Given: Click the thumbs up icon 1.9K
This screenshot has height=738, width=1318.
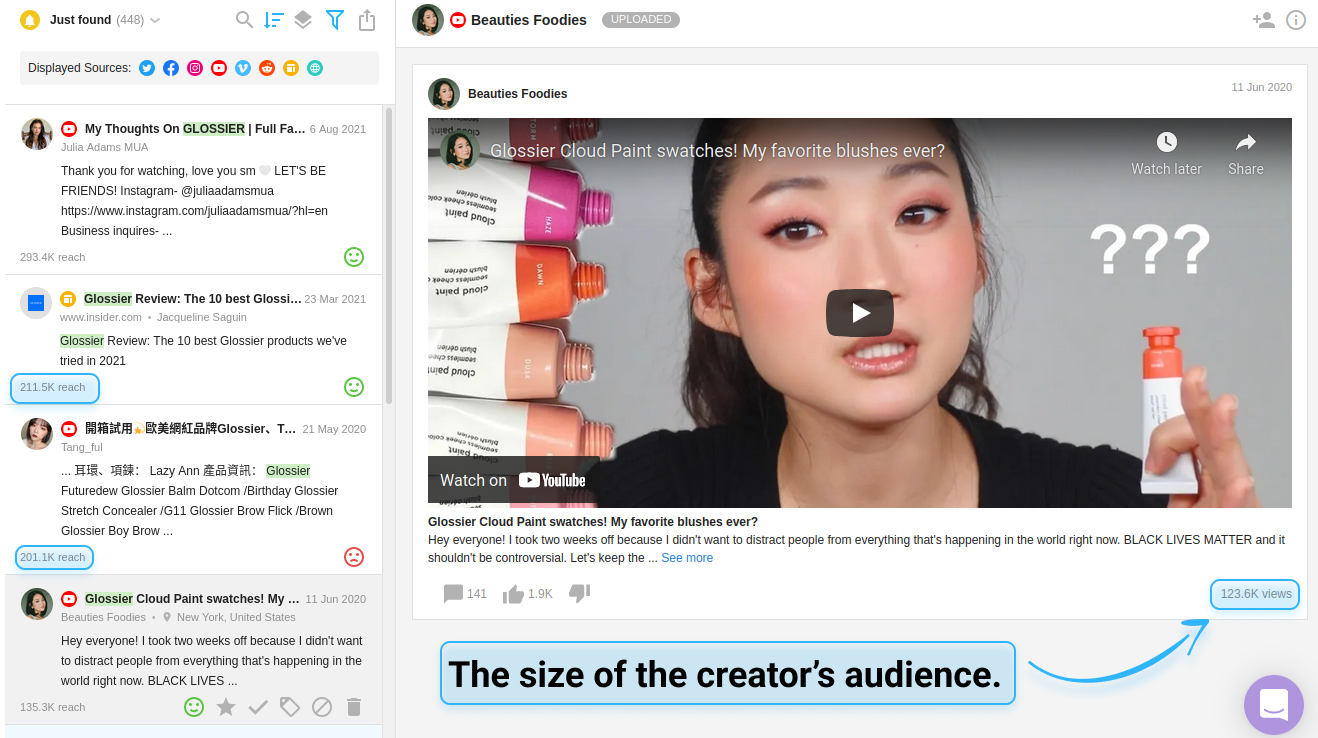Looking at the screenshot, I should [x=514, y=594].
